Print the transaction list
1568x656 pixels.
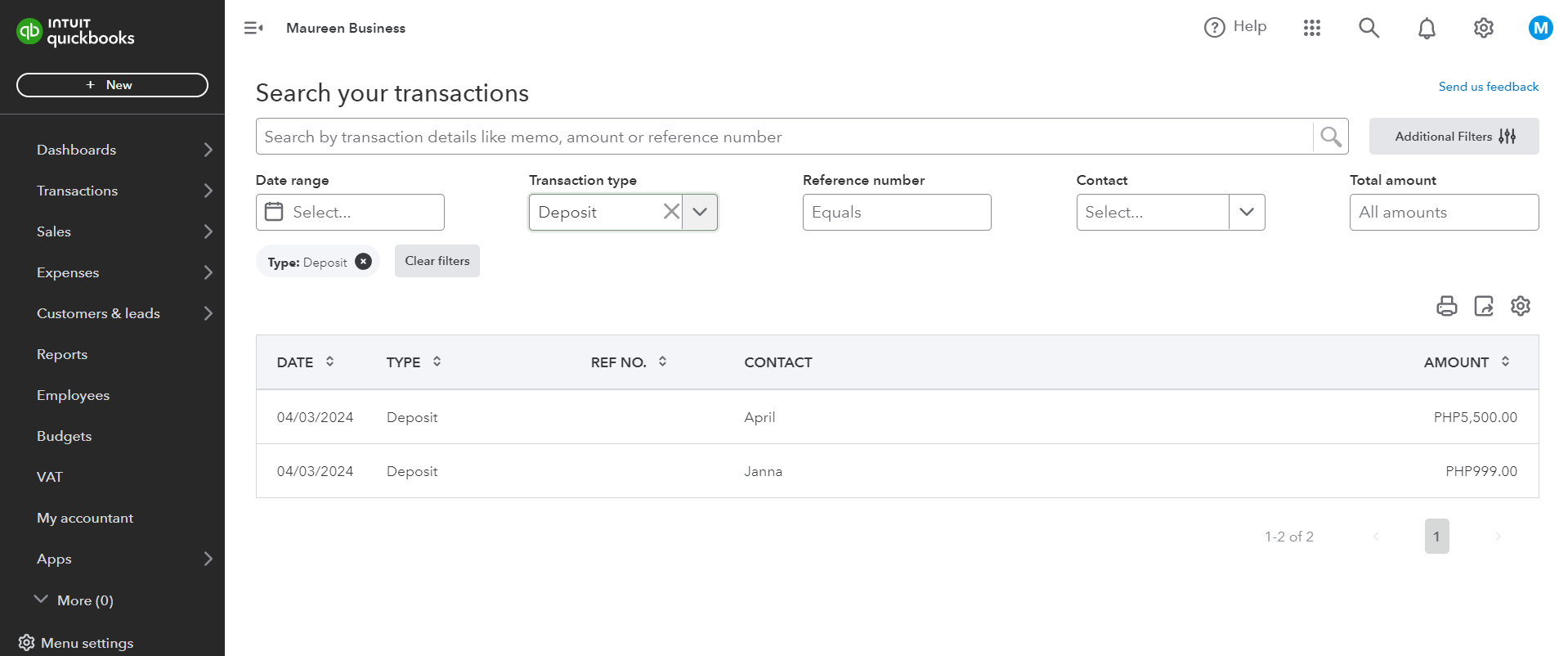tap(1447, 306)
